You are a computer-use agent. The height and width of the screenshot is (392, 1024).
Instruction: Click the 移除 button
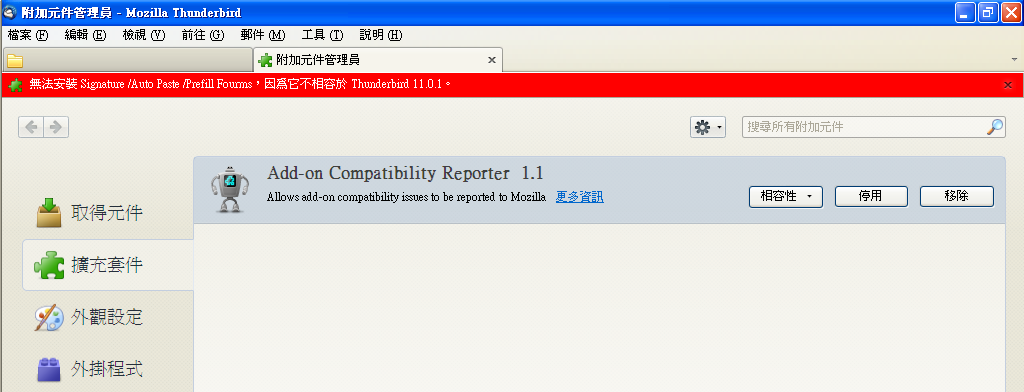(957, 196)
